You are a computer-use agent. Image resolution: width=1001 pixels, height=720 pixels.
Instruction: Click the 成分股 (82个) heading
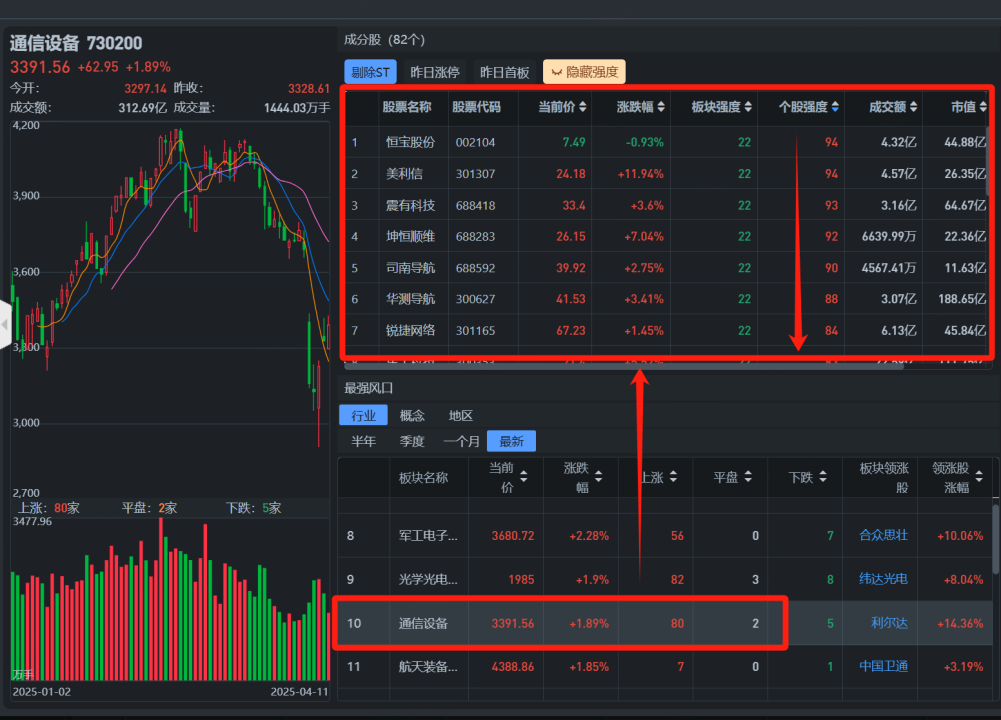(384, 40)
